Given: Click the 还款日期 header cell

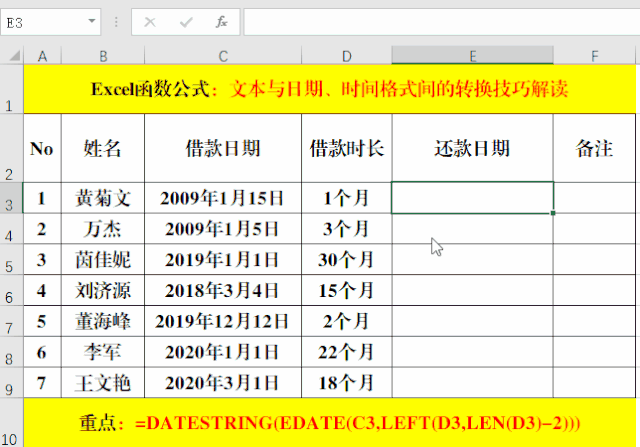Looking at the screenshot, I should click(472, 148).
